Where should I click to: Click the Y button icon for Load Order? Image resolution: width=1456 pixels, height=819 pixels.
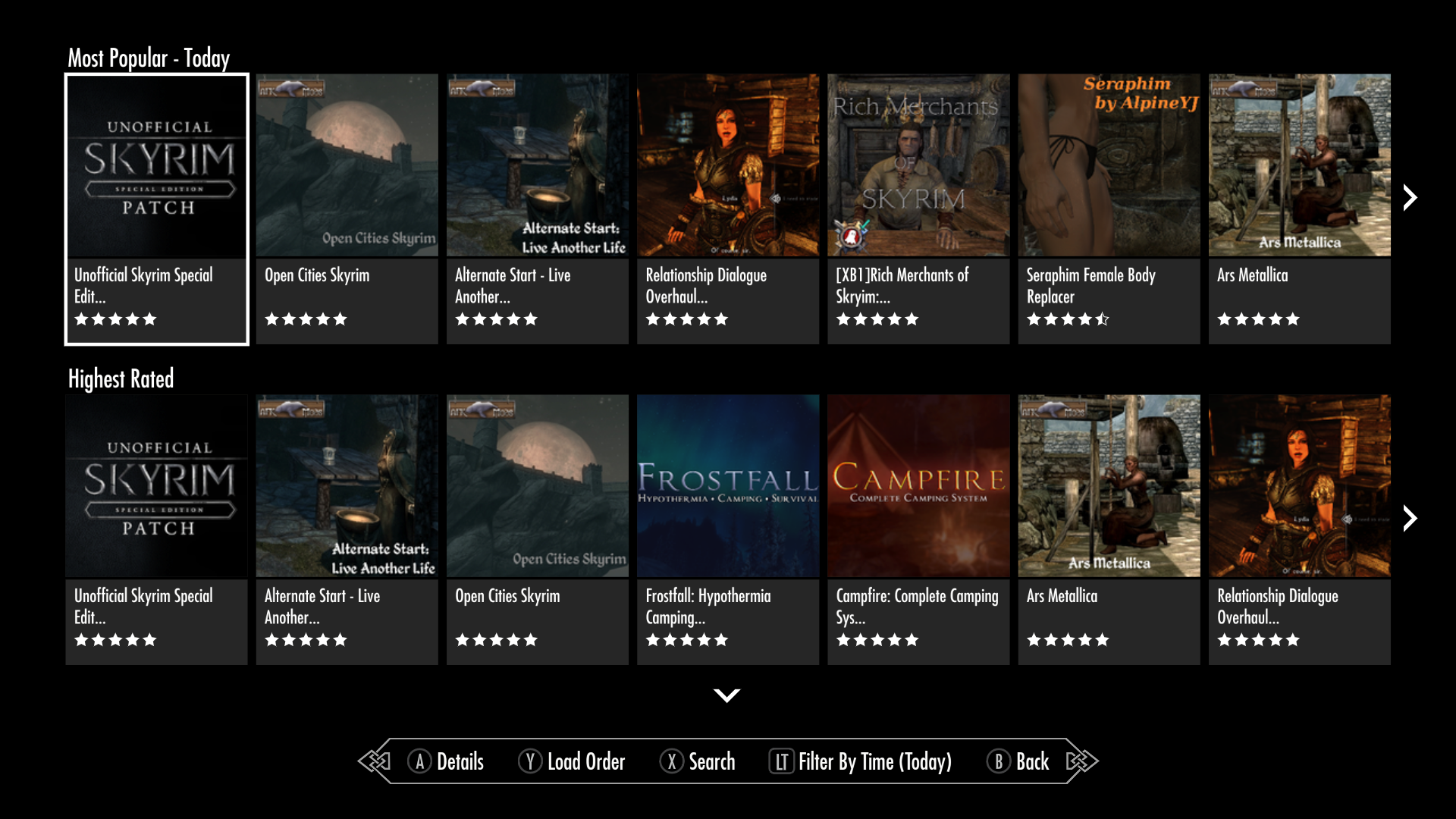(x=530, y=761)
